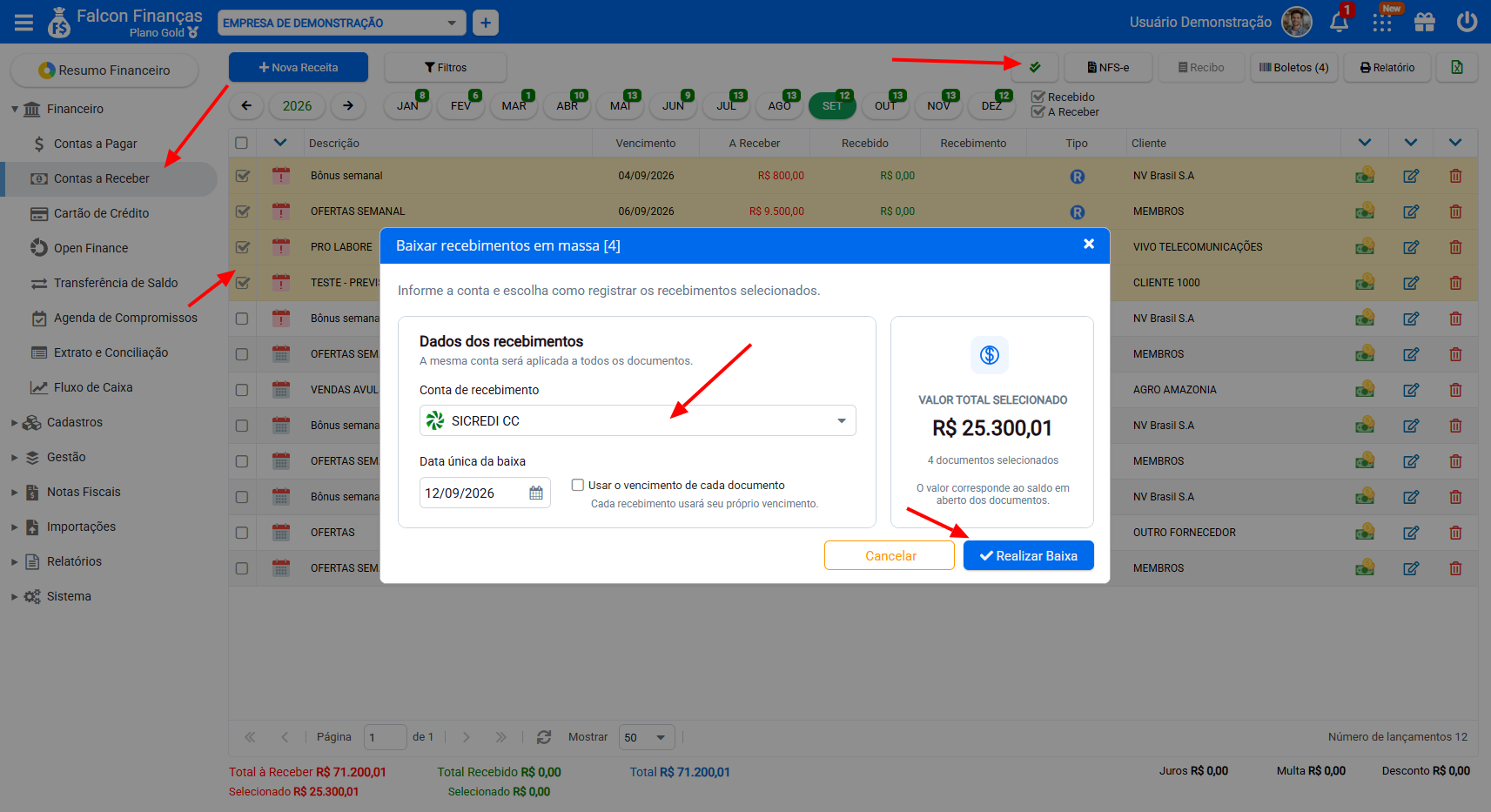
Task: Uncheck the PRO LABORE row checkbox
Action: click(x=243, y=247)
